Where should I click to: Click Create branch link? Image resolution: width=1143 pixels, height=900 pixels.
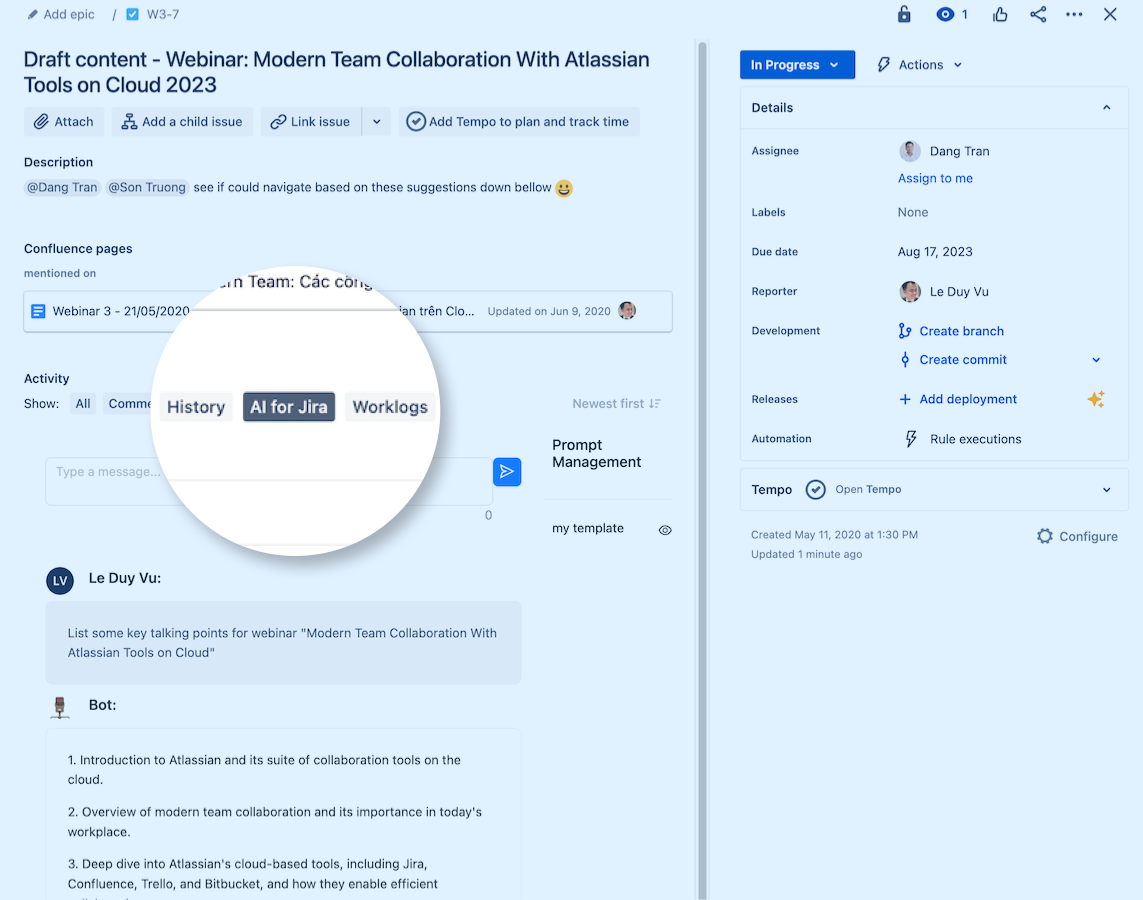[x=961, y=331]
